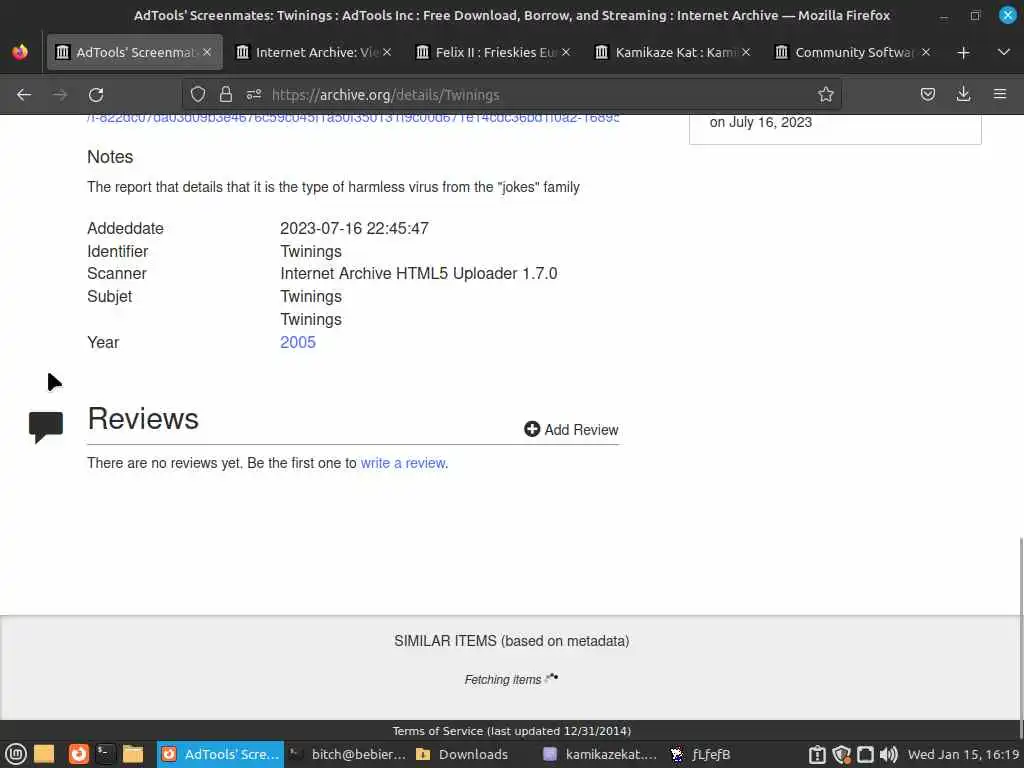Click show desktop folder icon in taskbar

[44, 754]
